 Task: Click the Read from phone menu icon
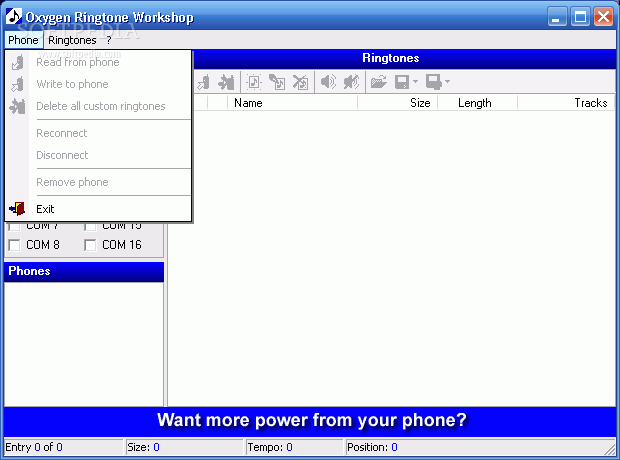[17, 62]
